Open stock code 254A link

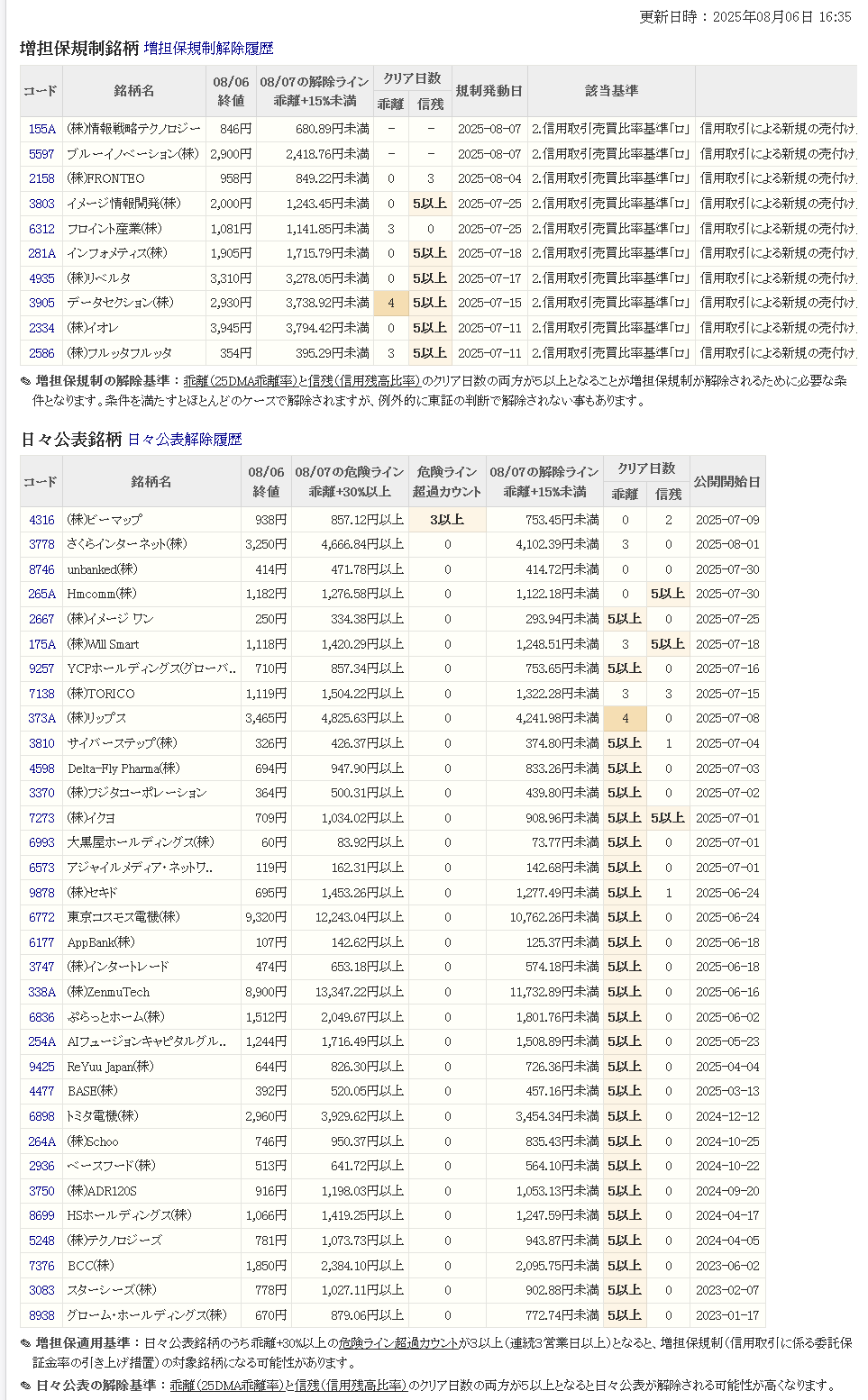(41, 1041)
